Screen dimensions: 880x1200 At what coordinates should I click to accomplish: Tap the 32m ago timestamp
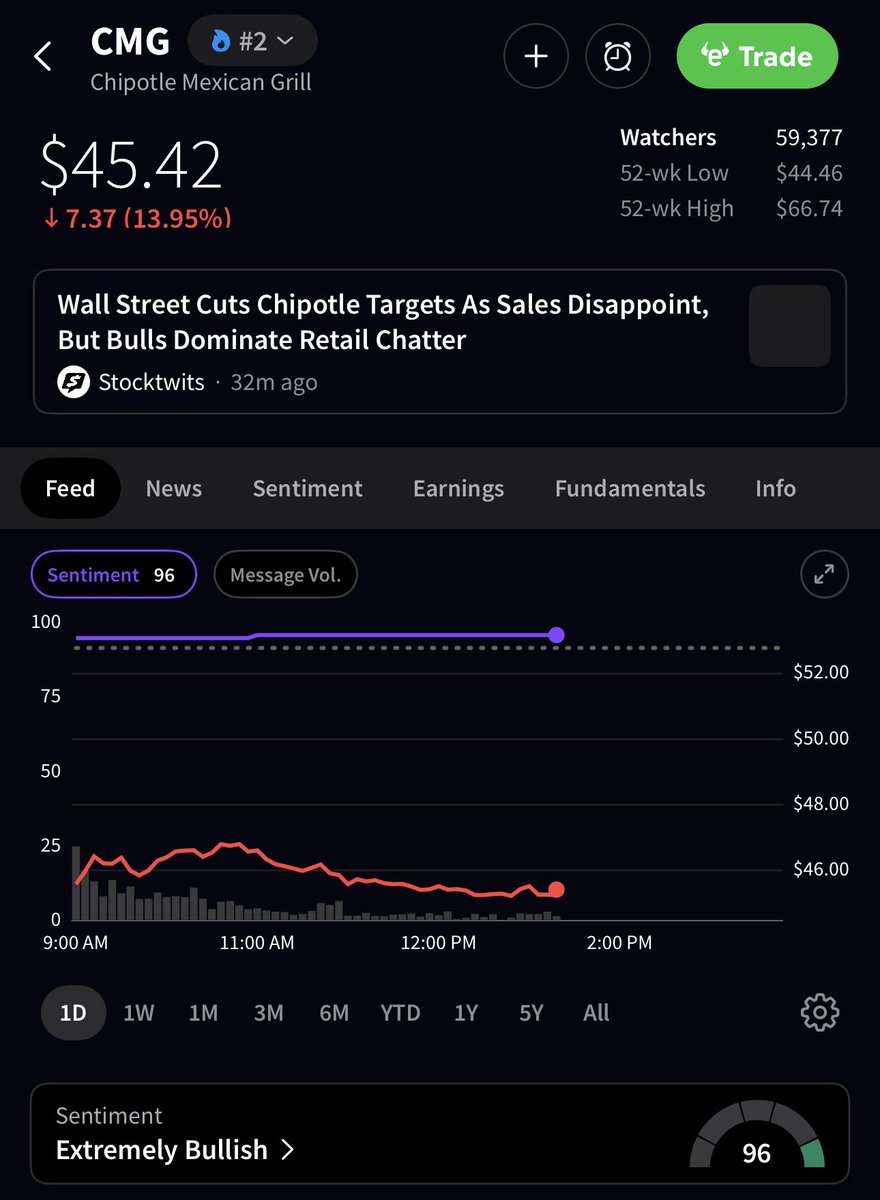tap(274, 382)
